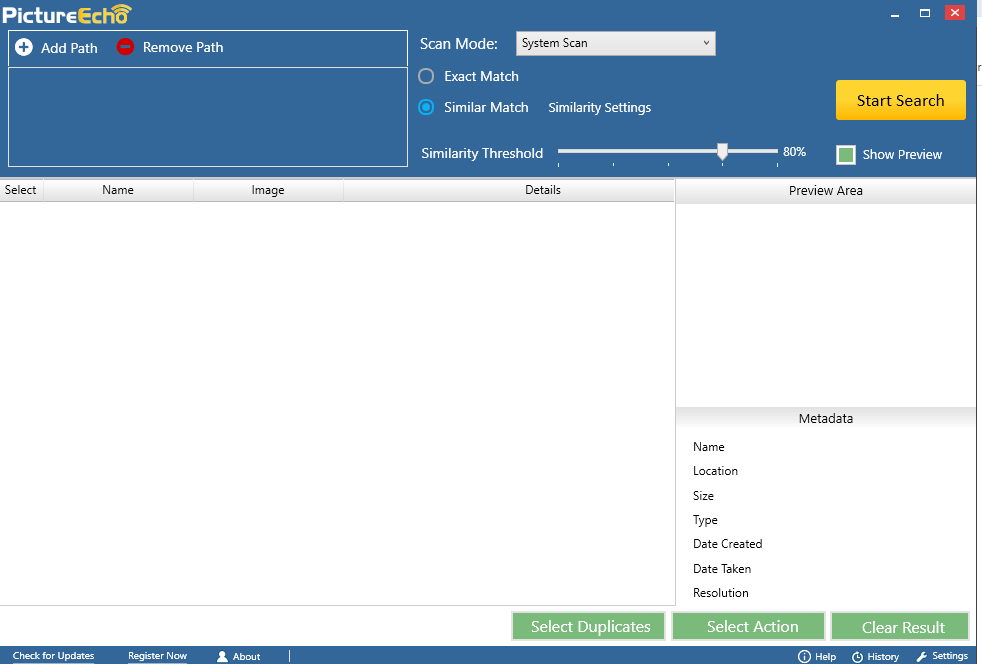
Task: Click inside the paths list box
Action: (x=208, y=117)
